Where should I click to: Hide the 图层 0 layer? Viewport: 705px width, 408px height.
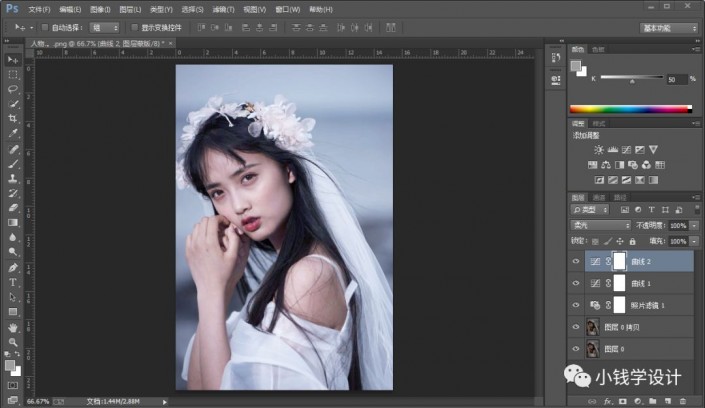coord(576,349)
